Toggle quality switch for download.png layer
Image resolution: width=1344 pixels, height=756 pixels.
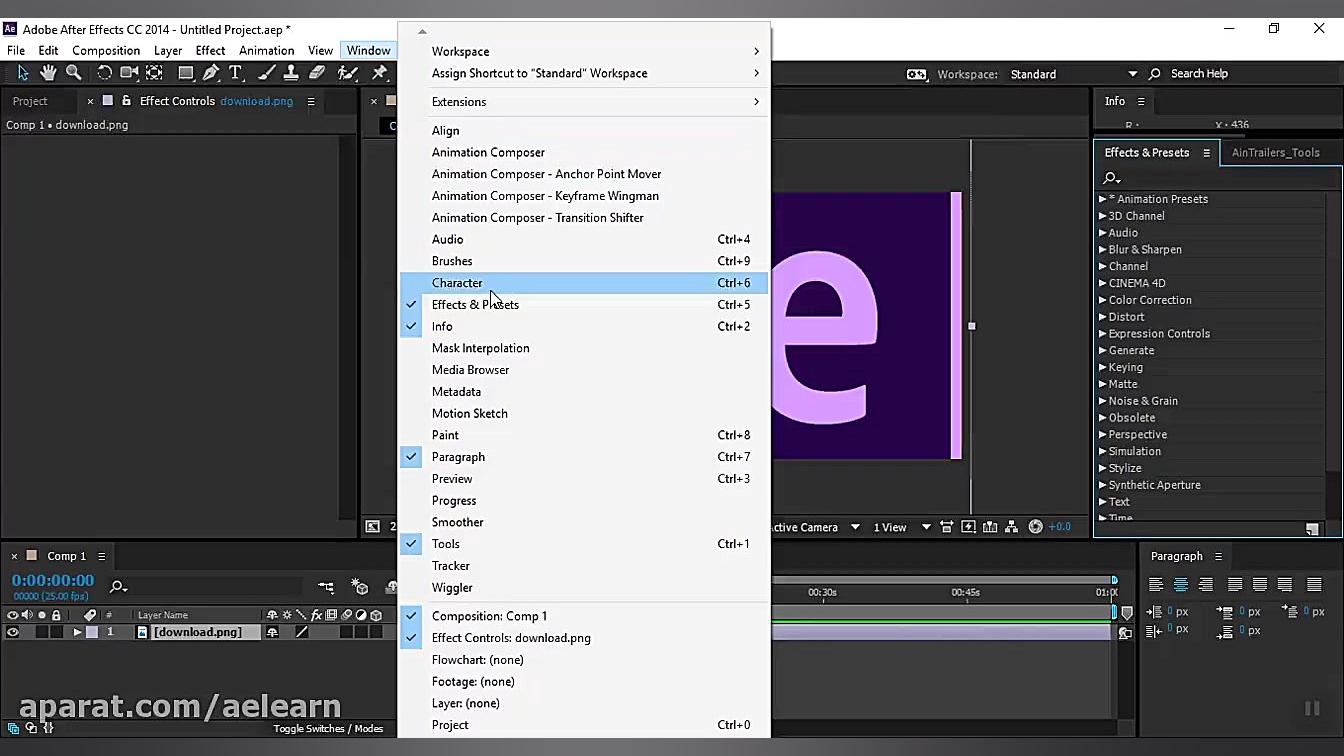(x=302, y=632)
